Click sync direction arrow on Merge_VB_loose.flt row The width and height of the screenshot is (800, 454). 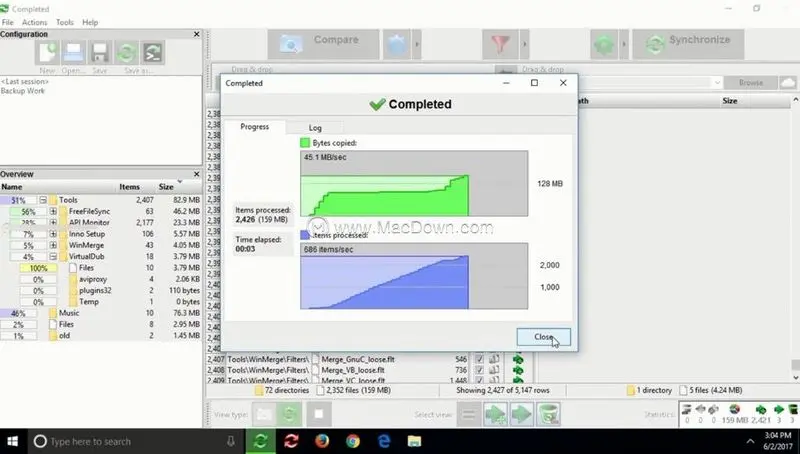(518, 370)
